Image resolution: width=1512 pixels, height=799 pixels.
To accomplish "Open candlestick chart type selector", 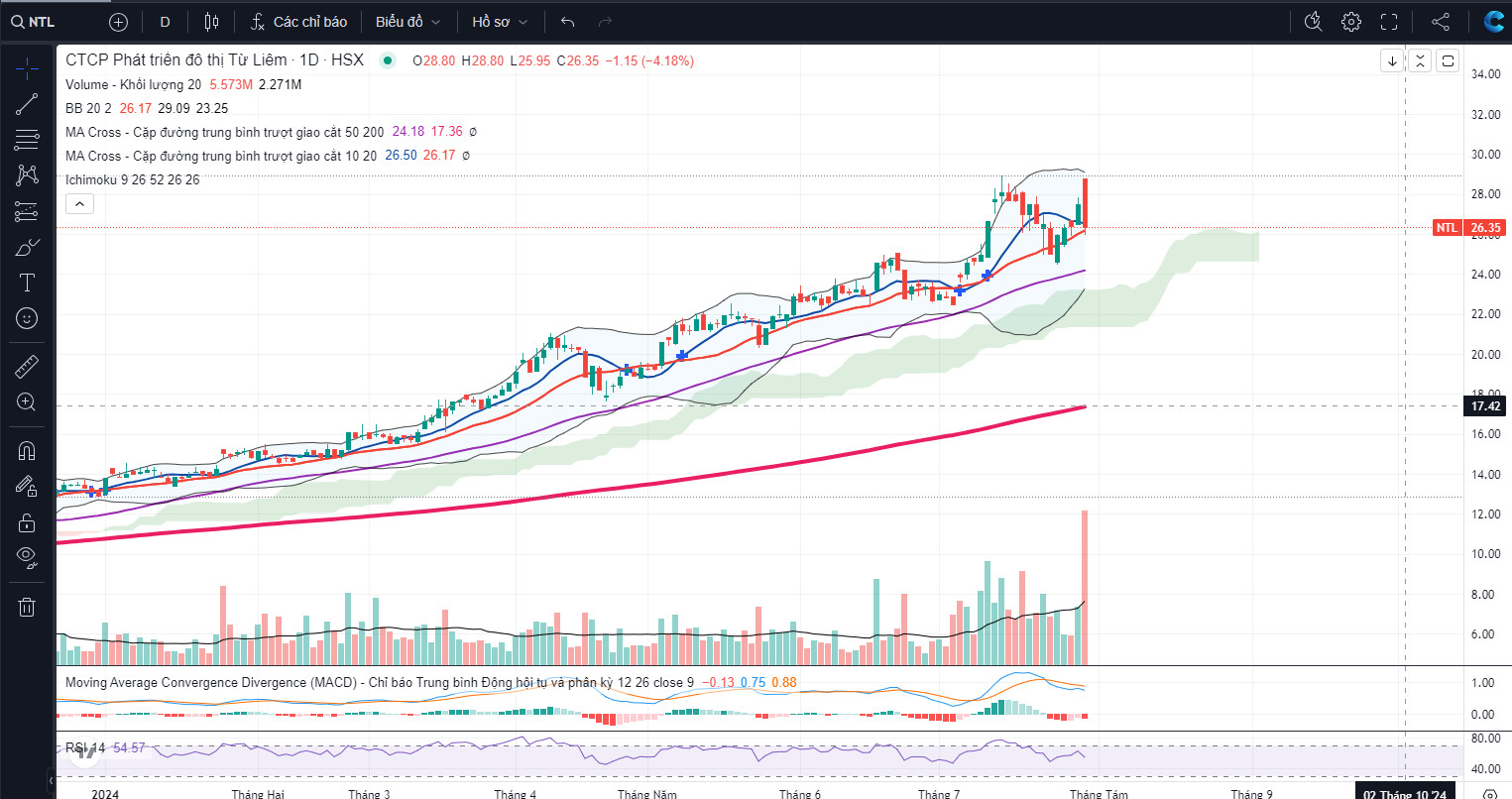I will (x=211, y=22).
